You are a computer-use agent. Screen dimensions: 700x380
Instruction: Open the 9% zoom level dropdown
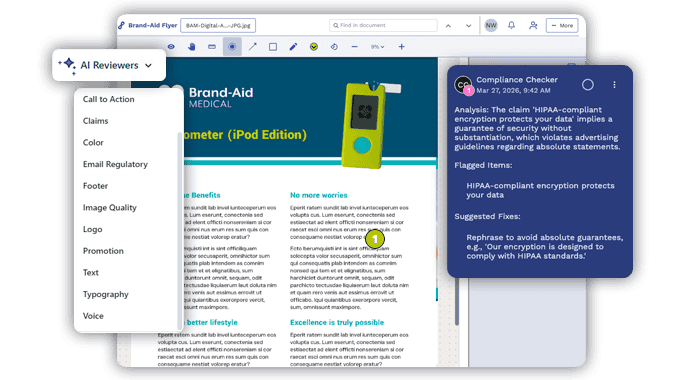[377, 46]
